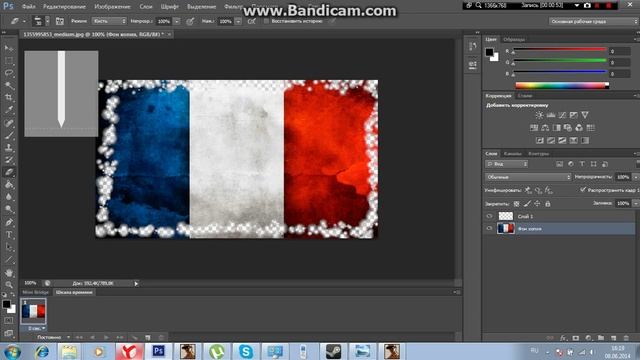The image size is (640, 360).
Task: Select the Eyedropper tool
Action: [x=9, y=110]
